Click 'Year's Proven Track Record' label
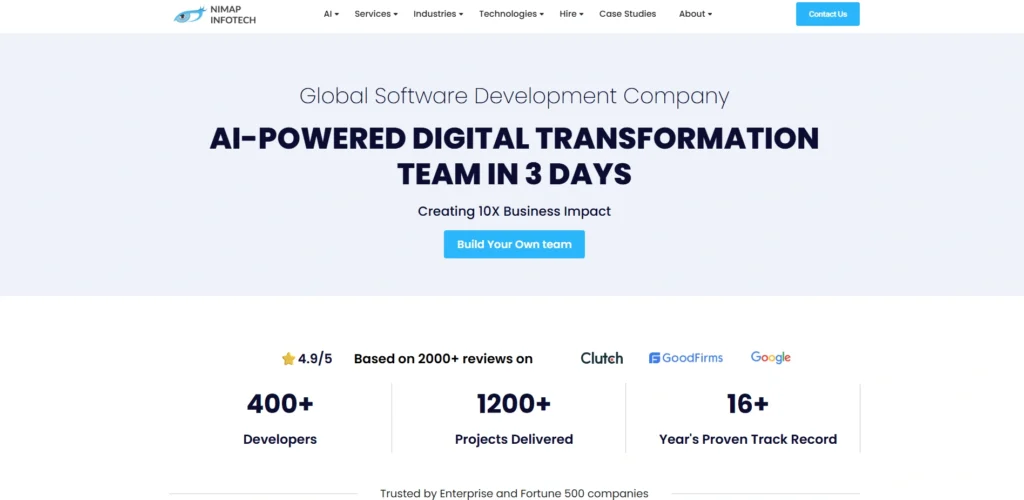Viewport: 1024px width, 500px height. [748, 439]
